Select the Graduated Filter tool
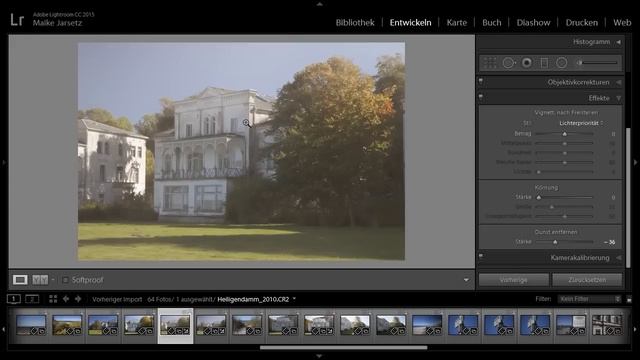The height and width of the screenshot is (360, 640). tap(544, 63)
